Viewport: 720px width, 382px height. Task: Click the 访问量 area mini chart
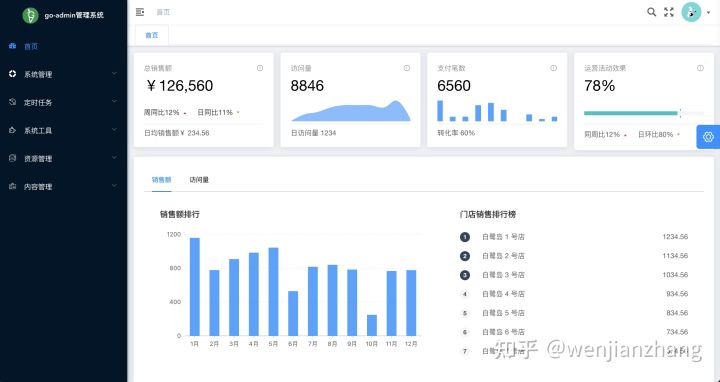[351, 111]
